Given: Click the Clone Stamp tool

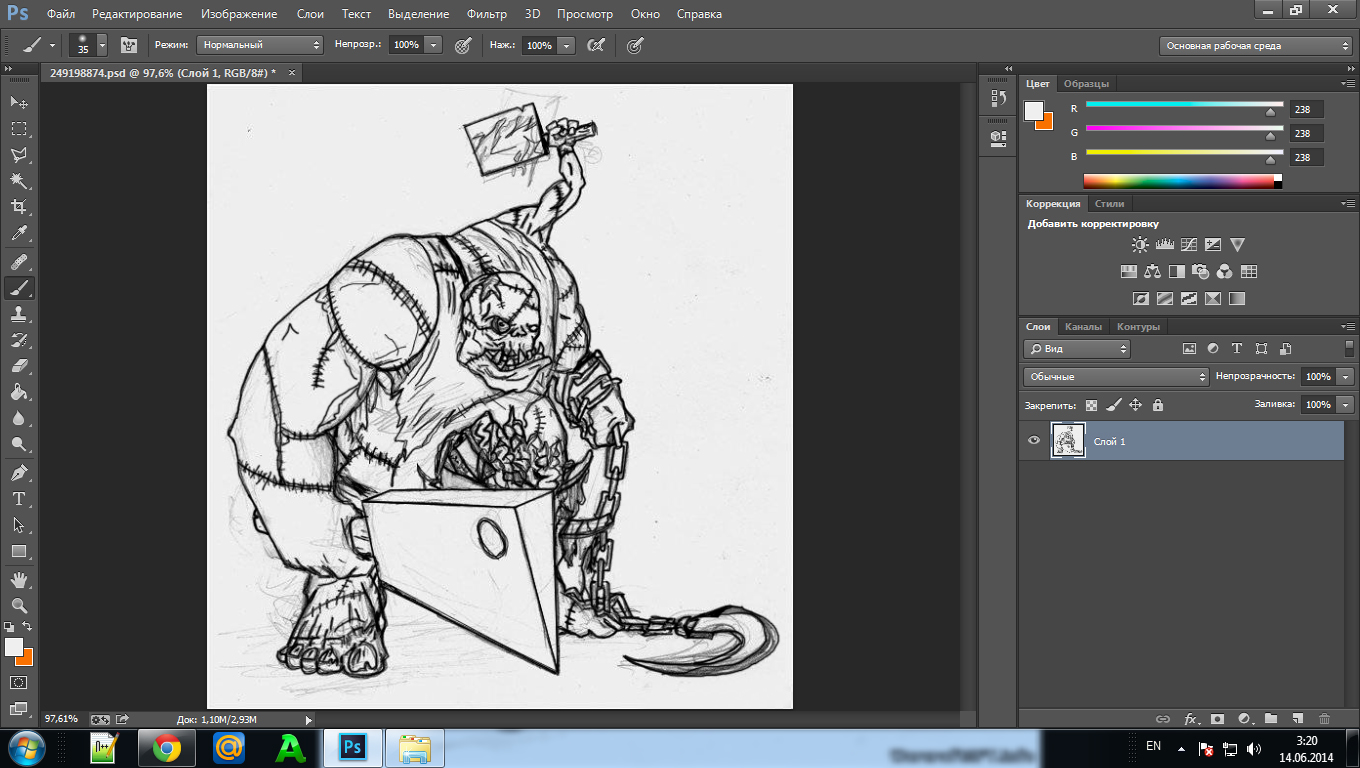Looking at the screenshot, I should (x=19, y=314).
